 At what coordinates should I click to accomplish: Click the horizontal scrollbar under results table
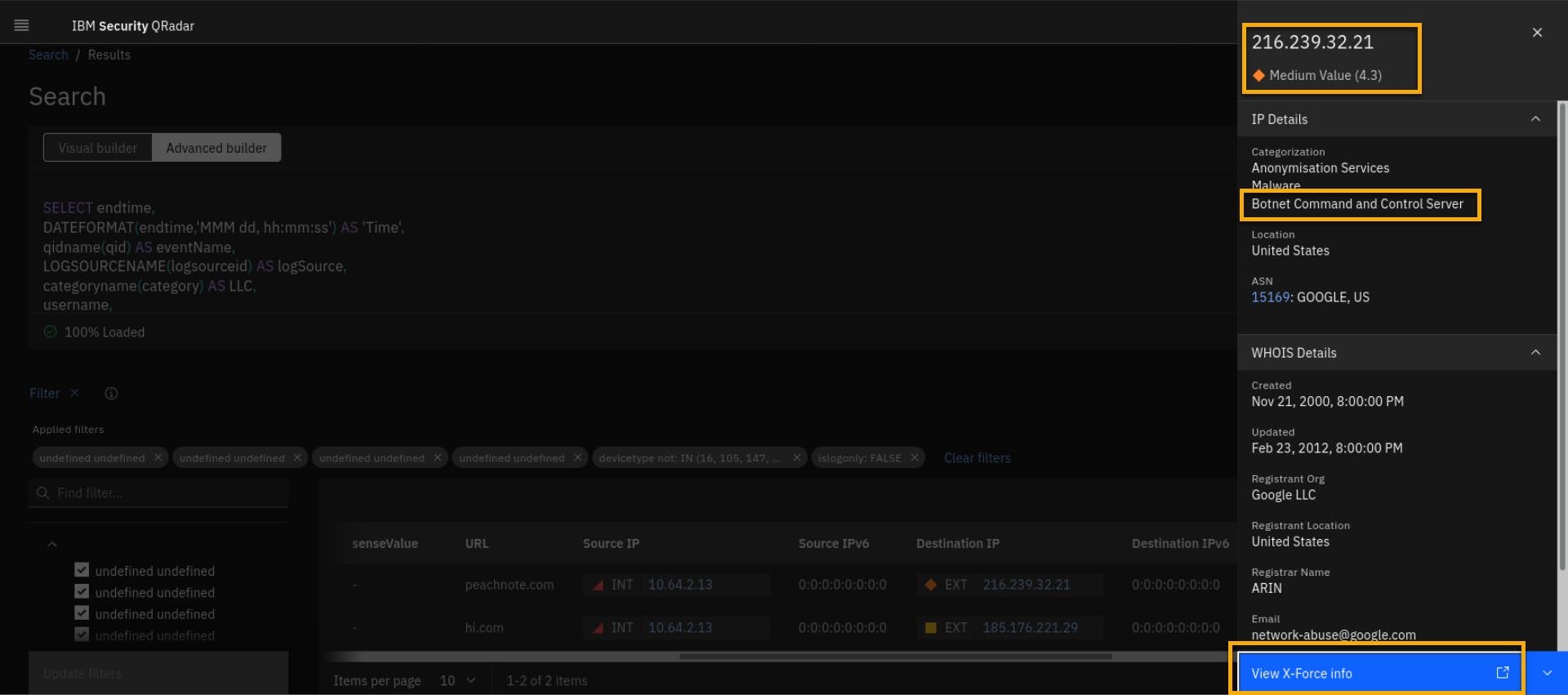pyautogui.click(x=895, y=656)
